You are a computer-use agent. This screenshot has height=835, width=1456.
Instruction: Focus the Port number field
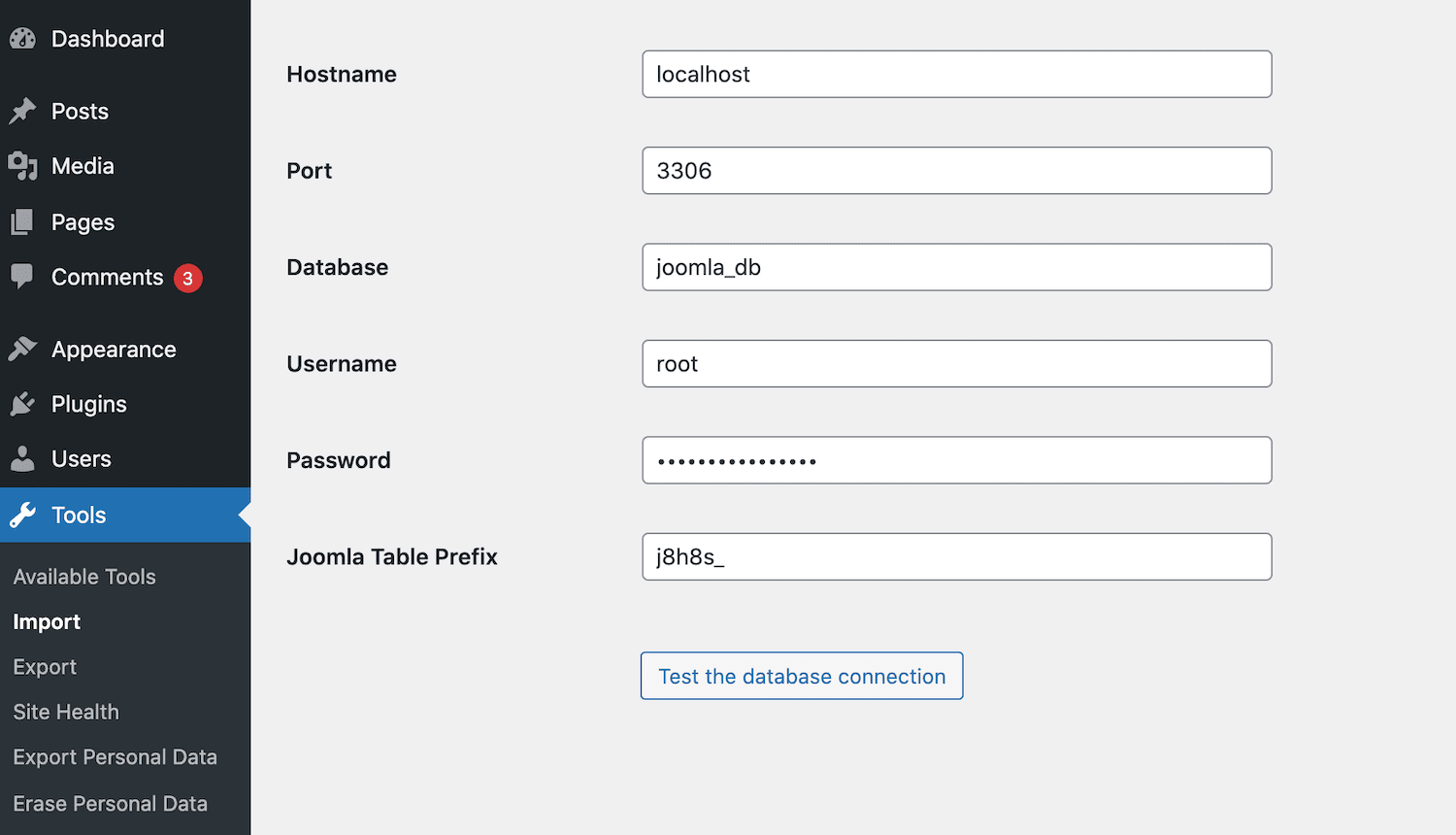tap(956, 171)
